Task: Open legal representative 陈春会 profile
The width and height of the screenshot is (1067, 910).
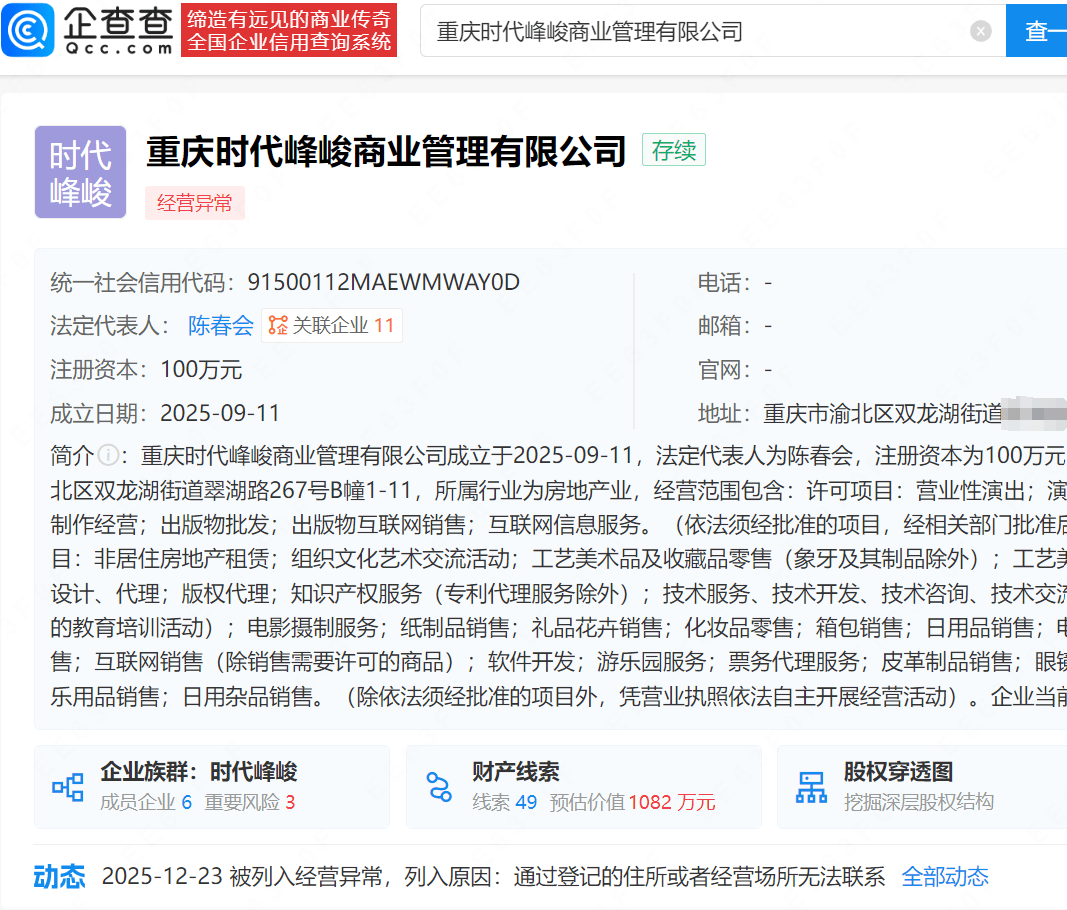Action: (220, 326)
